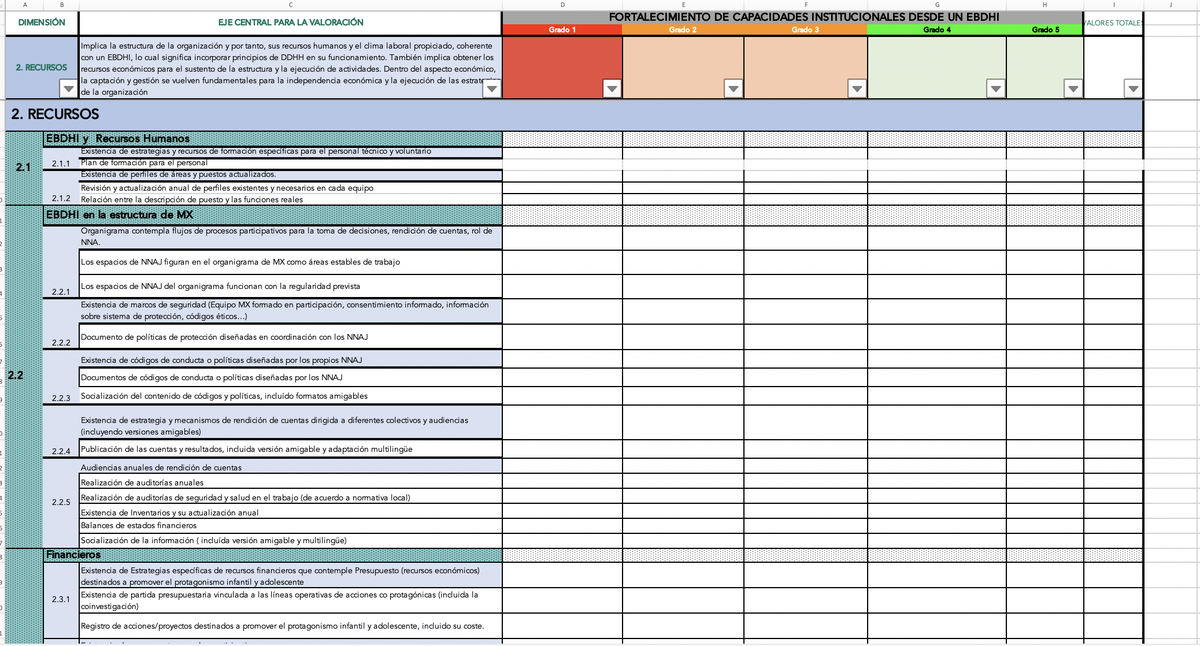Viewport: 1200px width, 646px height.
Task: Select the orange Grado 2 header cell
Action: 683,31
